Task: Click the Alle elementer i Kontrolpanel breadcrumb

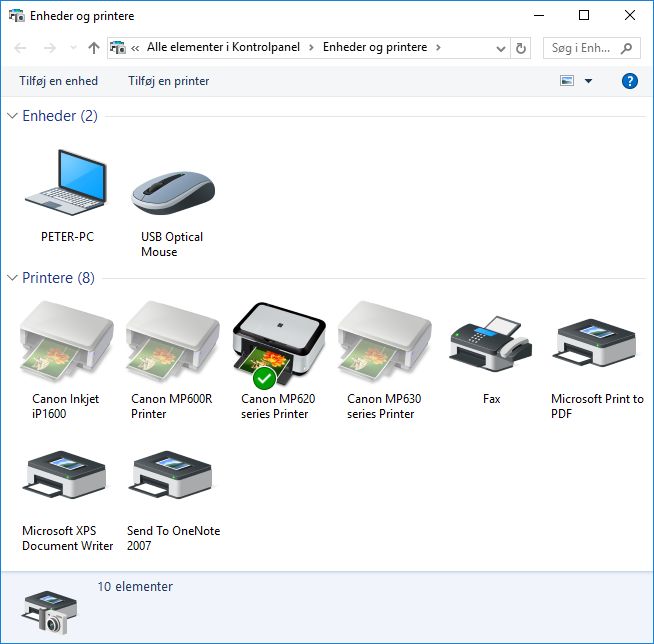Action: [x=223, y=47]
